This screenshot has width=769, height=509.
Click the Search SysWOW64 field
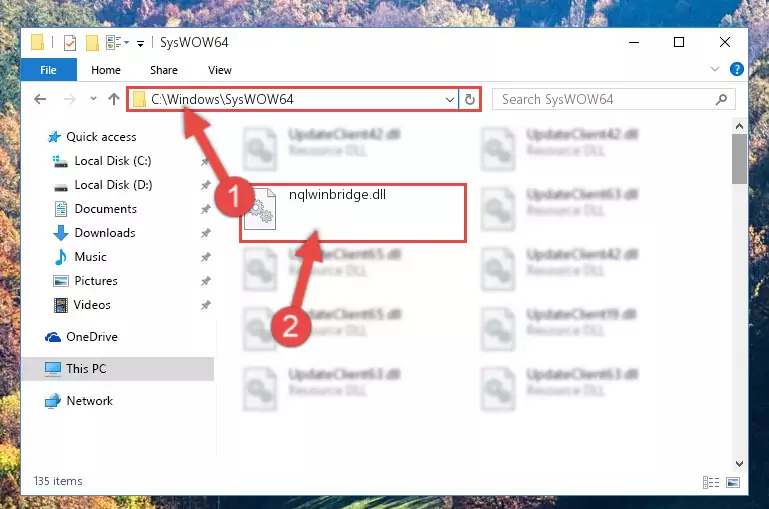tap(614, 100)
